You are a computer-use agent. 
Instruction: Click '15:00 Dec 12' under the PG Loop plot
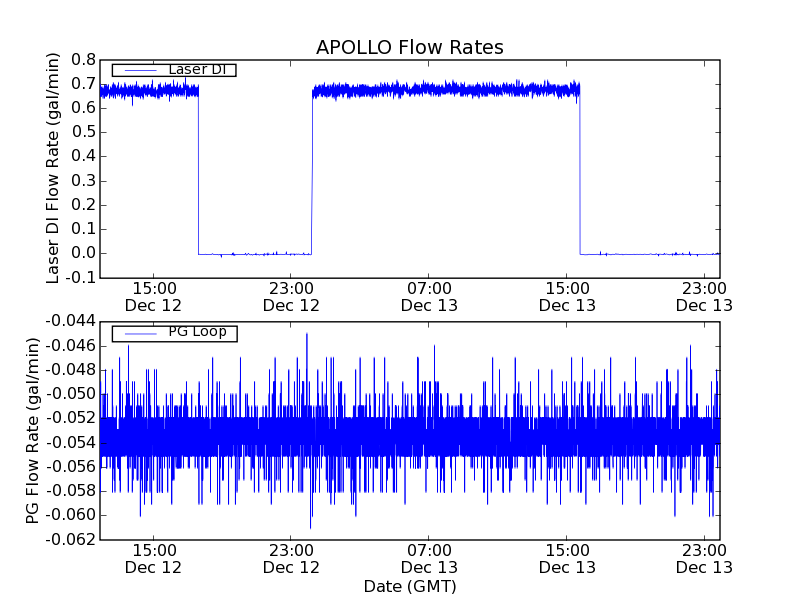coord(154,559)
